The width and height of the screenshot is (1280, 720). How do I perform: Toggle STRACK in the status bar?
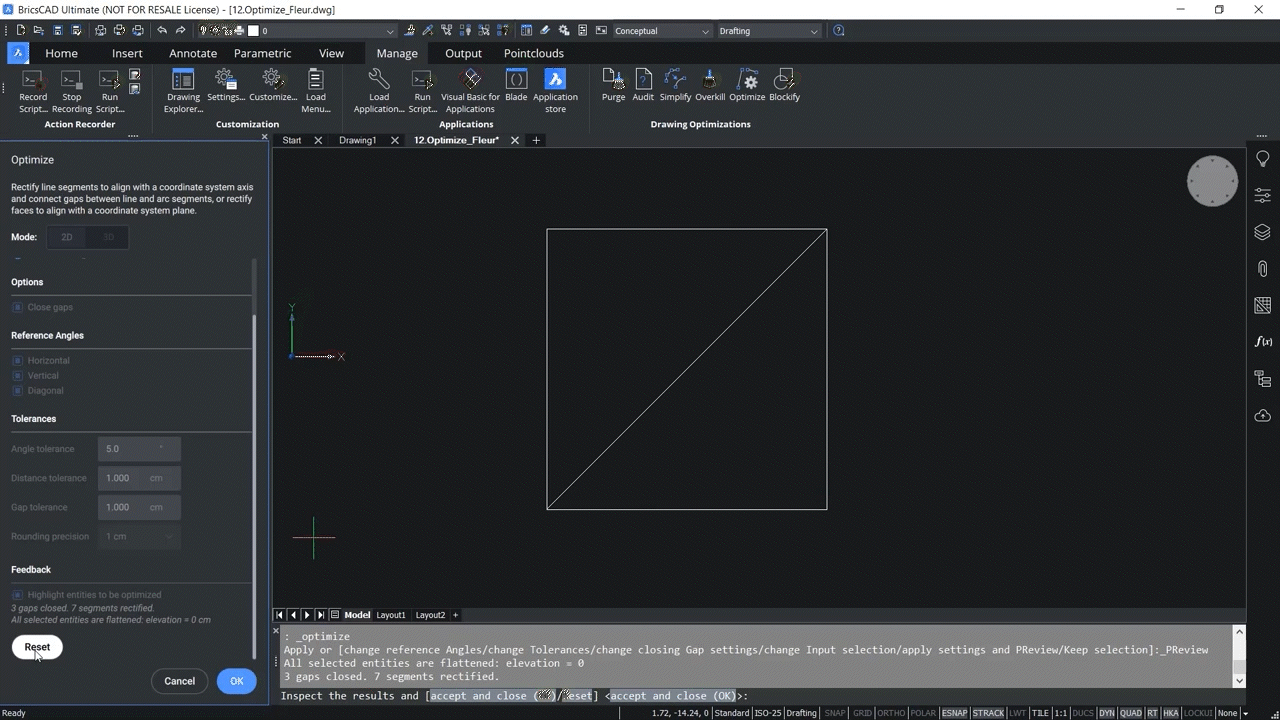click(988, 713)
